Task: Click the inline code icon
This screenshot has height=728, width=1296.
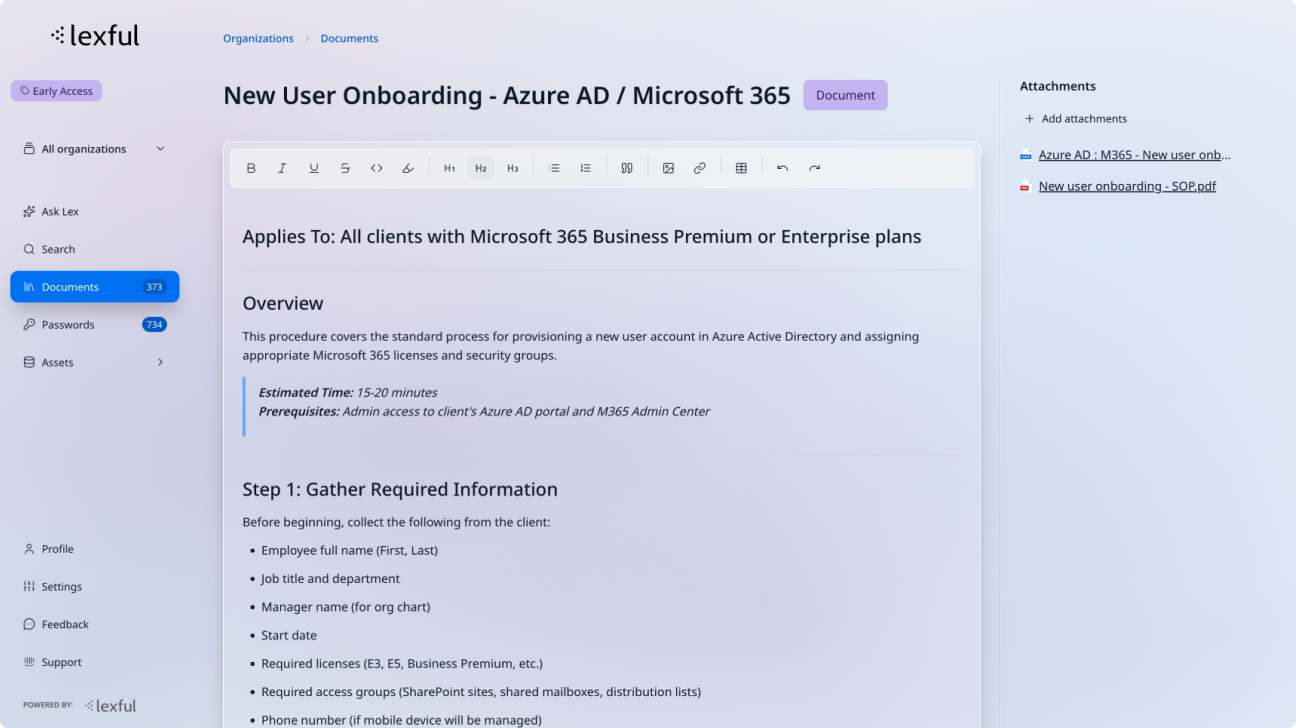Action: (377, 168)
